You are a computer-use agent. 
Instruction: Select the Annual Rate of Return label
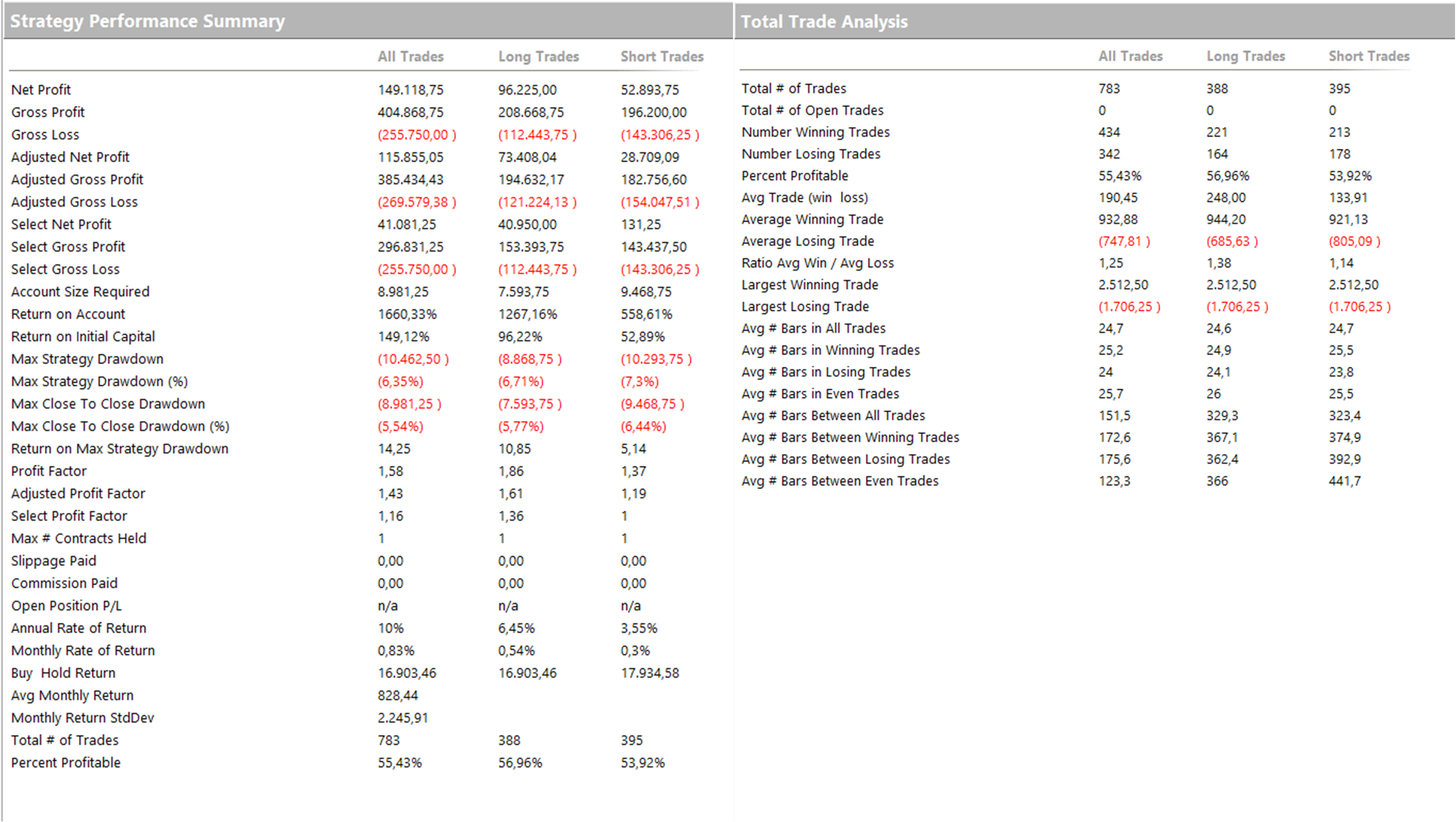[78, 628]
